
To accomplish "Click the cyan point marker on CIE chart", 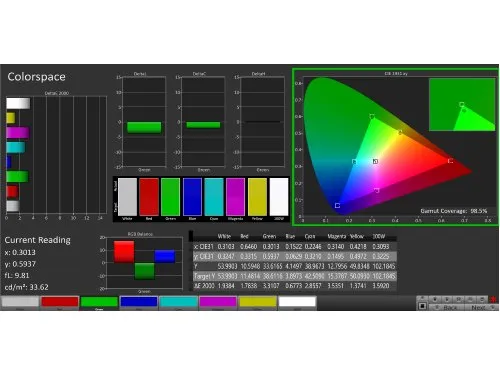I will [x=354, y=162].
